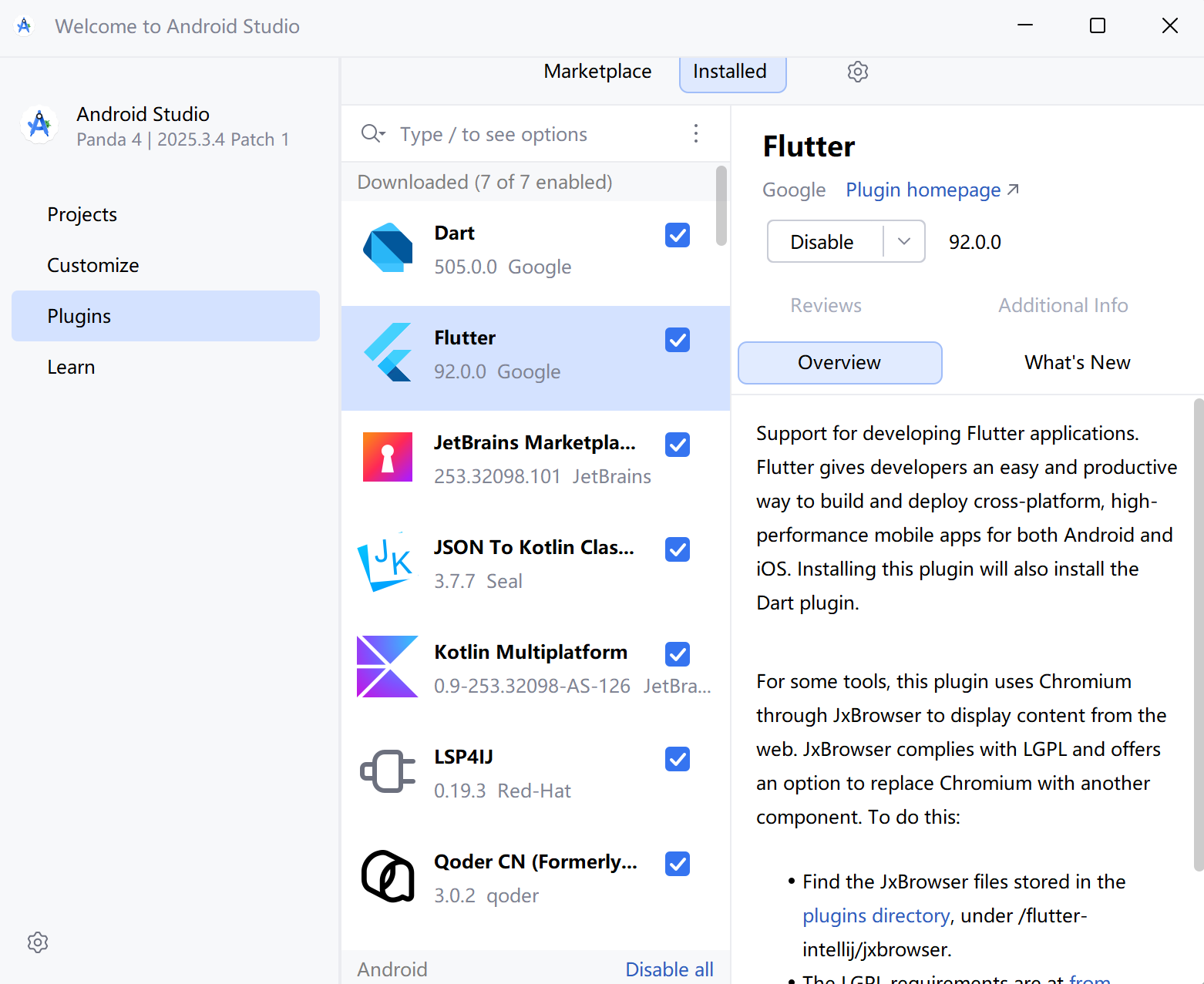Image resolution: width=1204 pixels, height=984 pixels.
Task: Toggle the LSP4IJ plugin checkbox
Action: click(678, 759)
